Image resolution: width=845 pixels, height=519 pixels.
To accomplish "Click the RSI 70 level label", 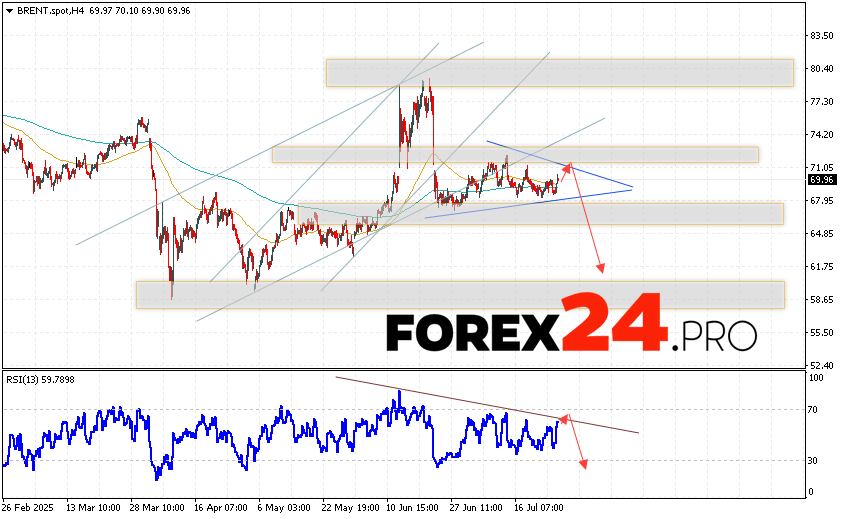I will coord(816,410).
